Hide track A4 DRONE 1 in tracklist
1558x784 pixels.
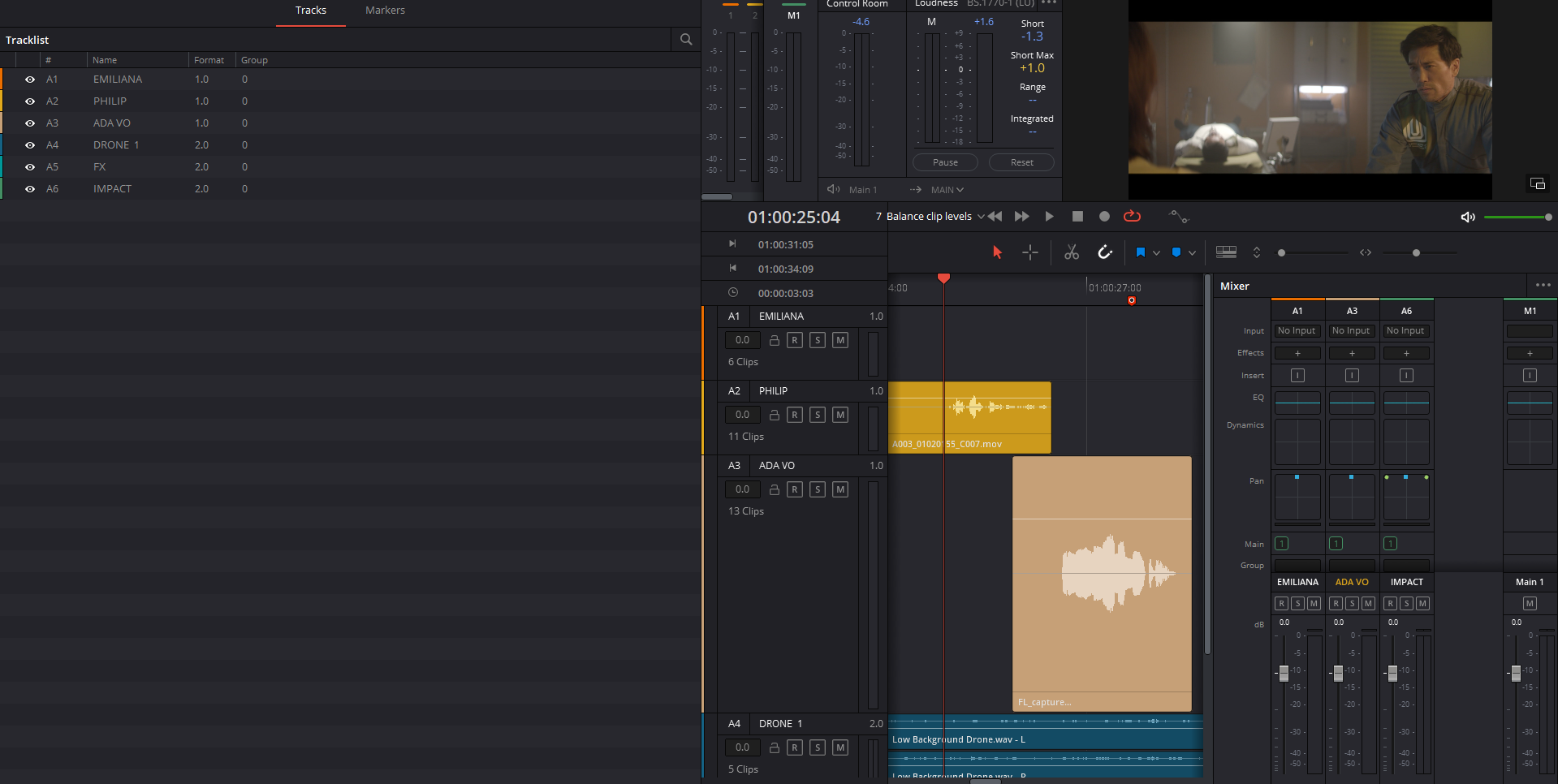click(30, 145)
